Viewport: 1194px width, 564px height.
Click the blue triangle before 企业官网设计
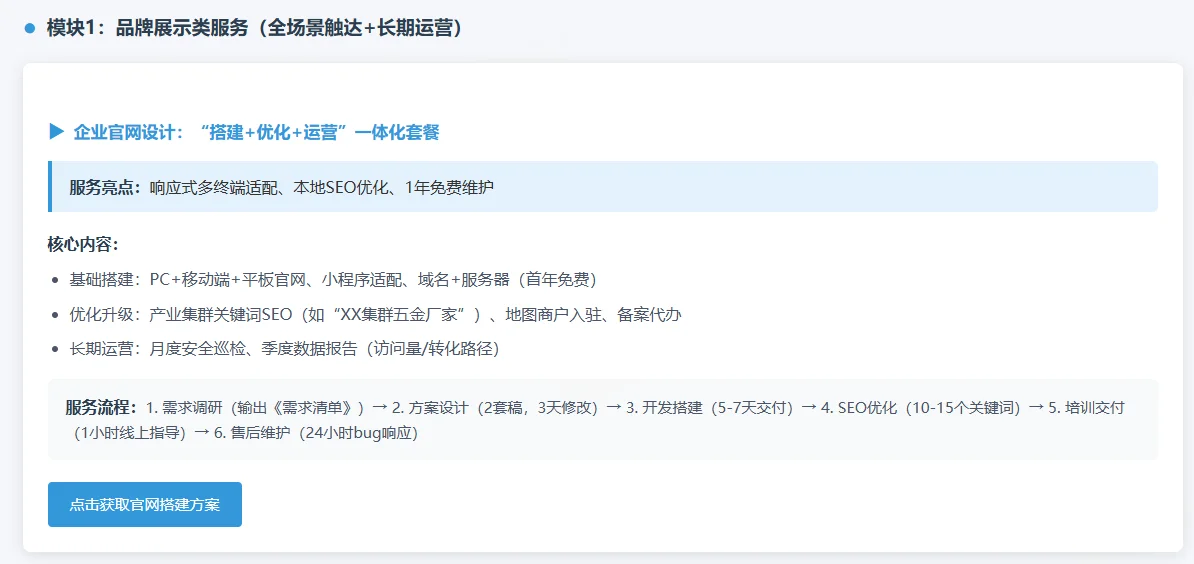[x=56, y=132]
